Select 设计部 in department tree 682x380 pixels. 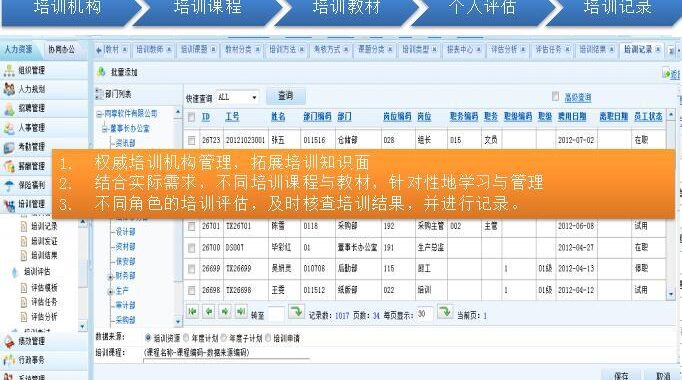click(125, 232)
